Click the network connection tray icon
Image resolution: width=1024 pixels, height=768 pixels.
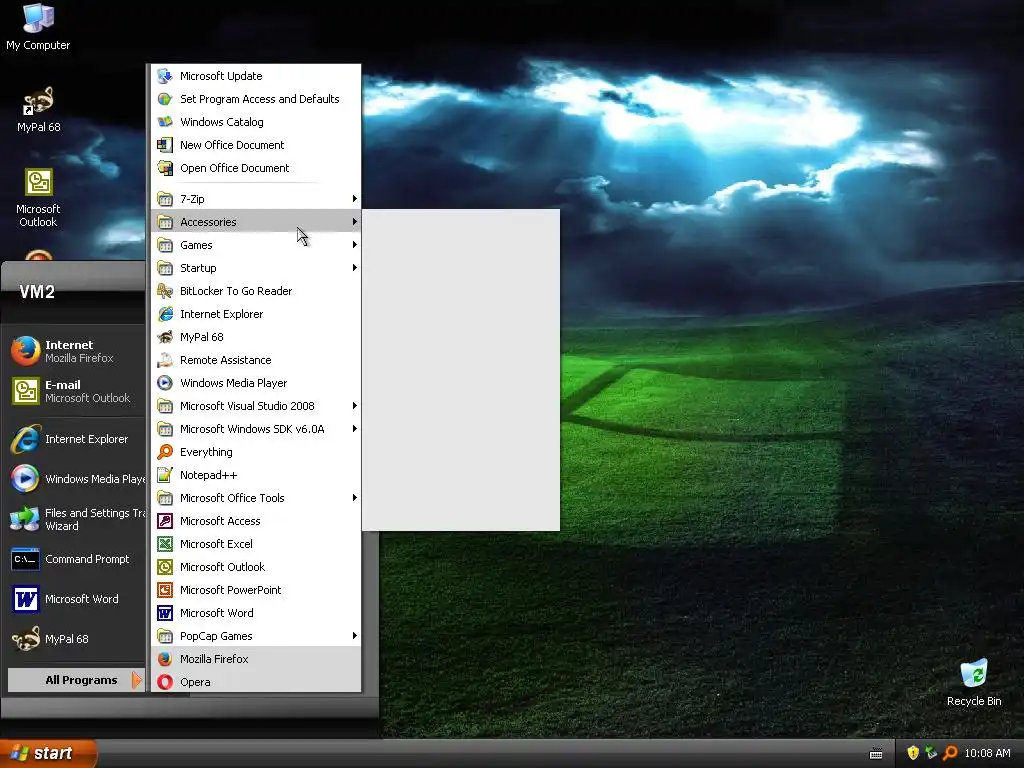tap(932, 753)
